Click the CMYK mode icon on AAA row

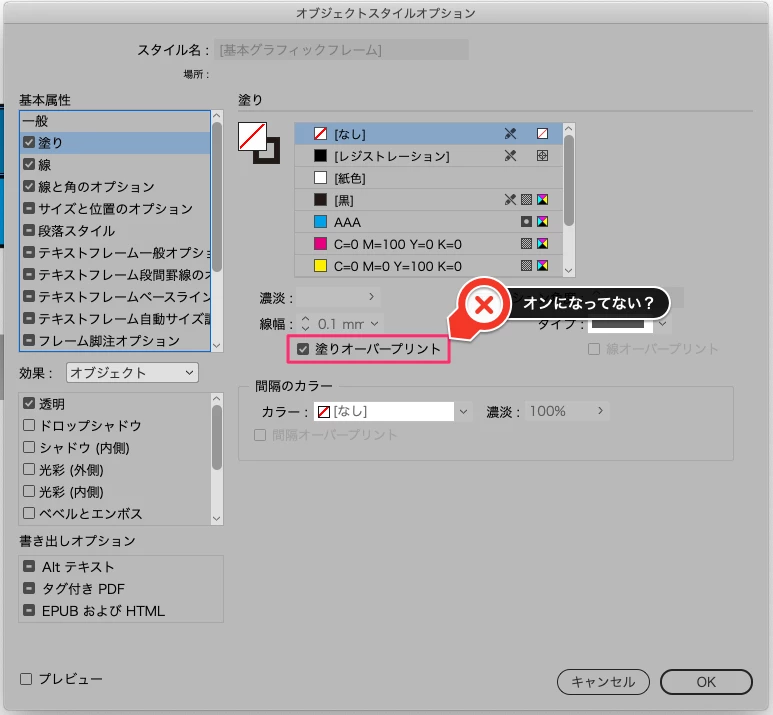(542, 222)
